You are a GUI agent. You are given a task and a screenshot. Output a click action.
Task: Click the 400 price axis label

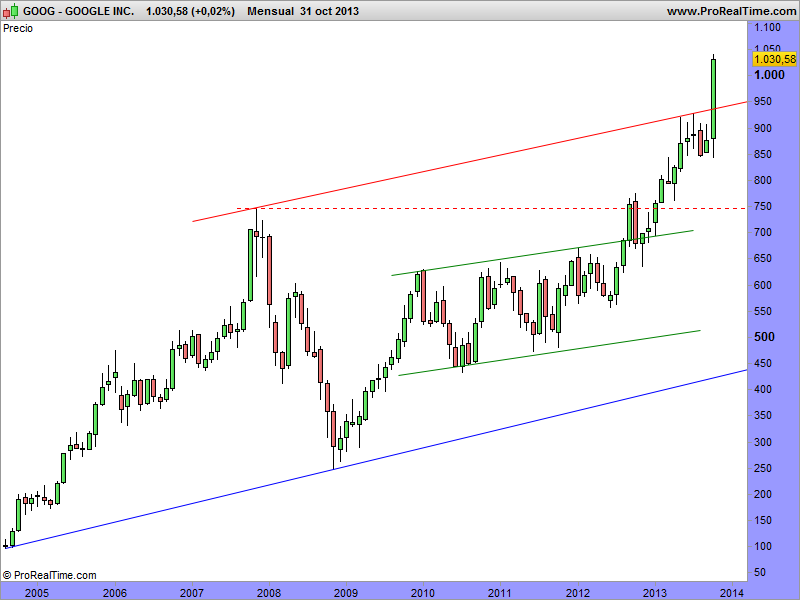coord(763,389)
